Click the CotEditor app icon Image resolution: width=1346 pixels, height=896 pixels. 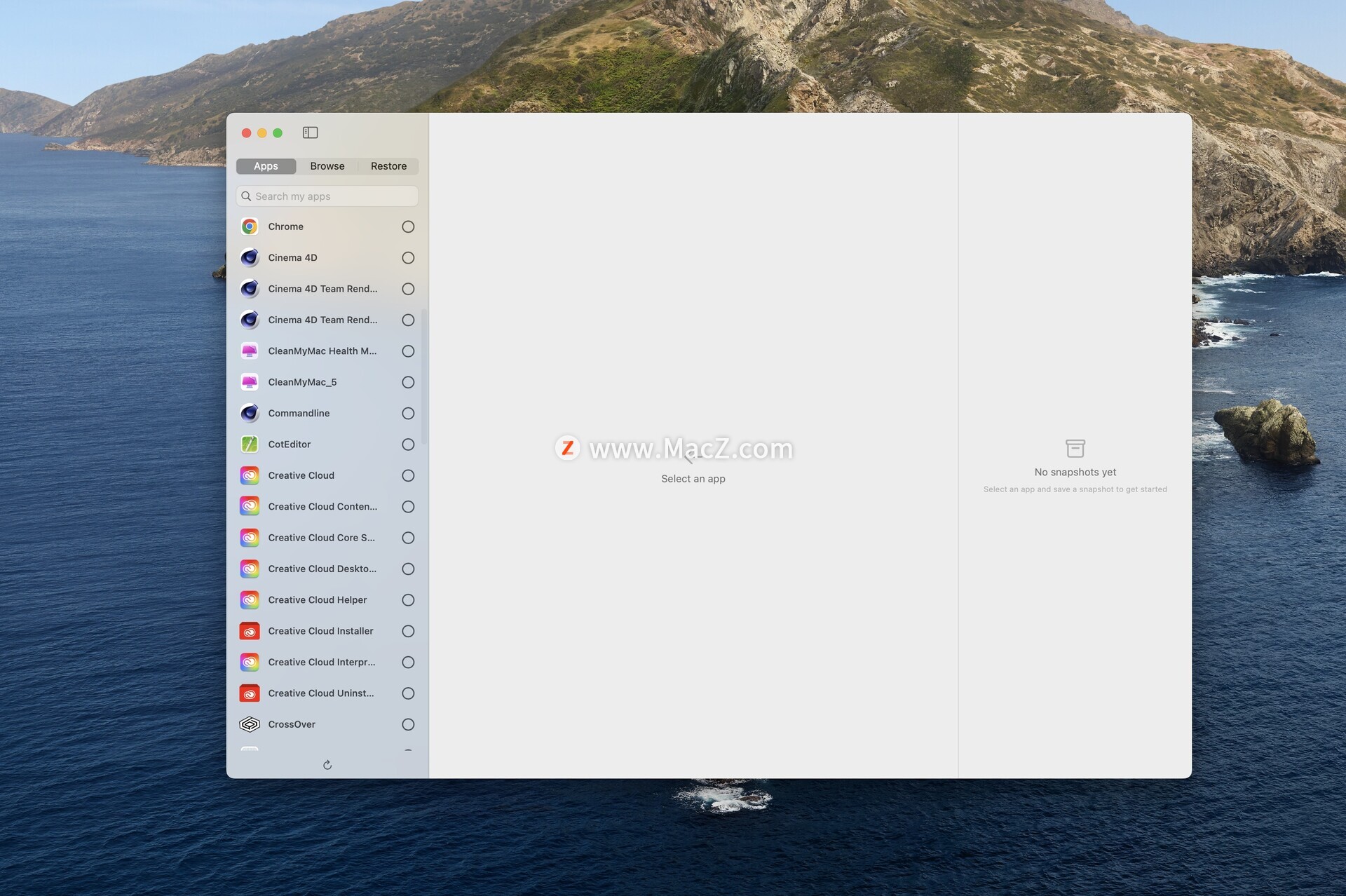(x=250, y=444)
